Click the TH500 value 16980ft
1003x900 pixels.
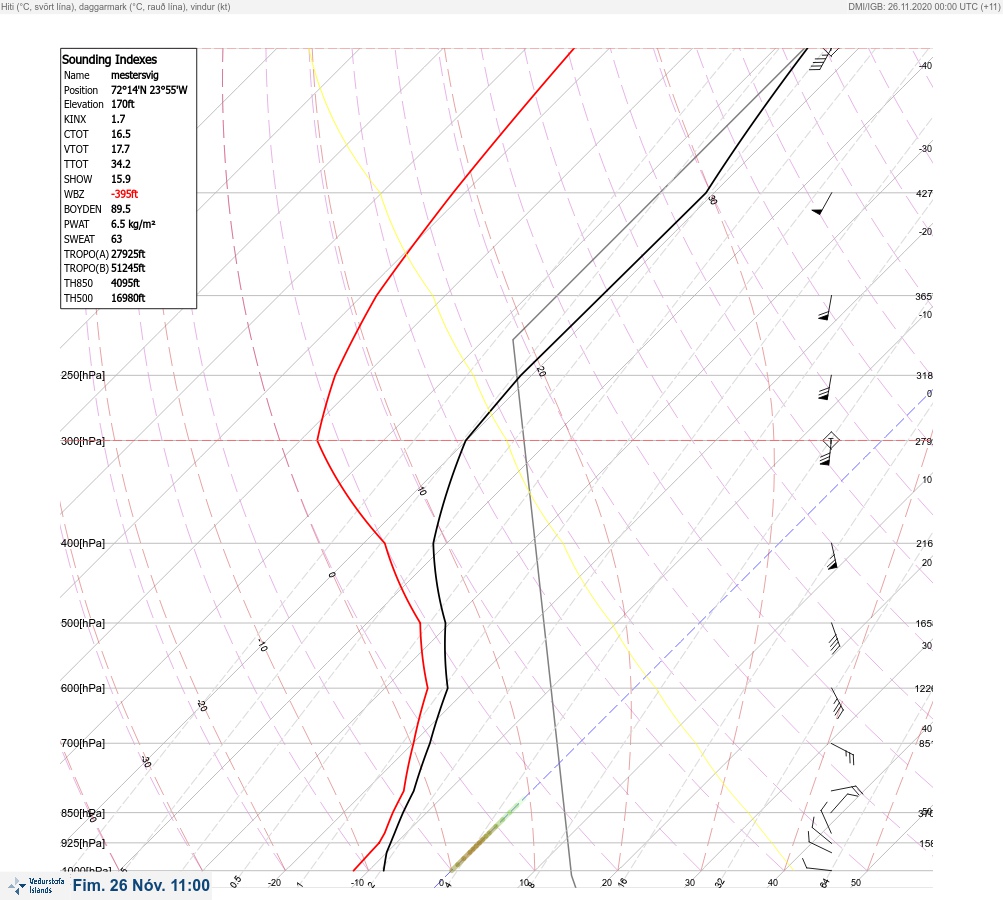pyautogui.click(x=128, y=298)
